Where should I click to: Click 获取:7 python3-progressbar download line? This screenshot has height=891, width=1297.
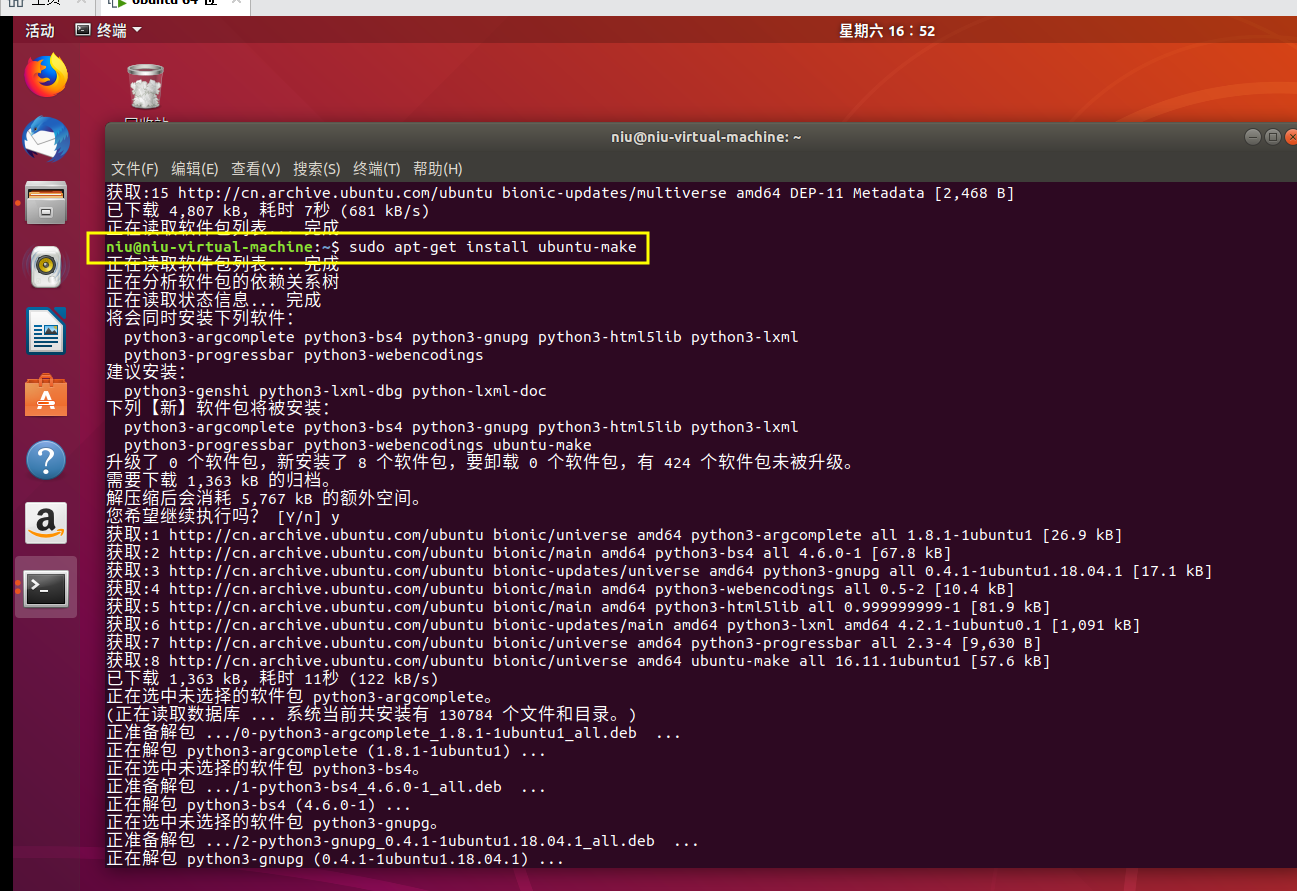(574, 643)
